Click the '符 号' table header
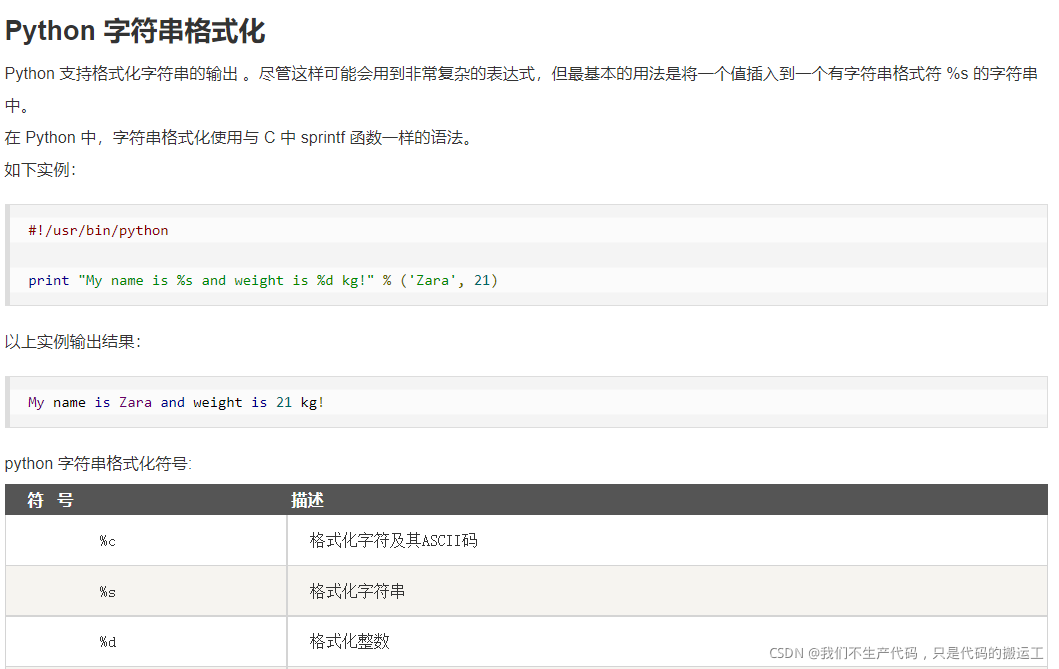Screen dimensions: 1059x669 (x=51, y=500)
